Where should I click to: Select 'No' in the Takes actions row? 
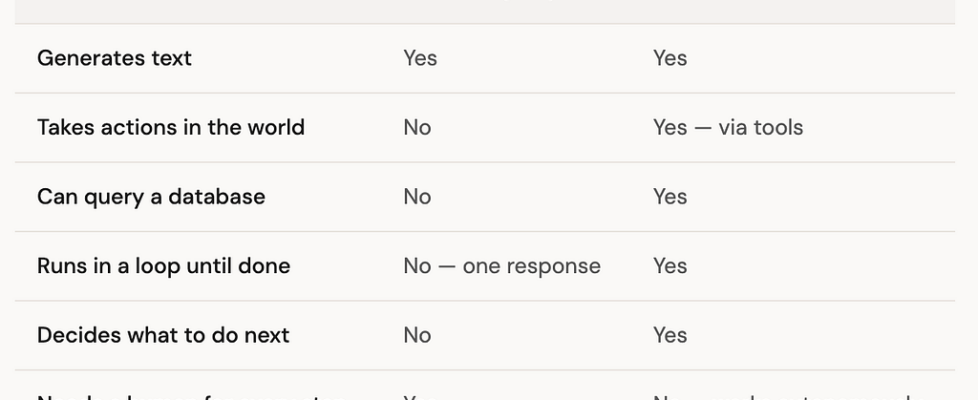click(x=417, y=127)
